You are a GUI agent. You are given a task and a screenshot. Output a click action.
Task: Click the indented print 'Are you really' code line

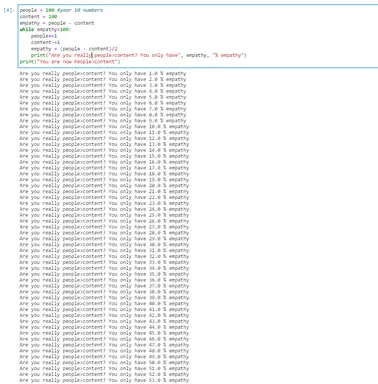(x=139, y=55)
